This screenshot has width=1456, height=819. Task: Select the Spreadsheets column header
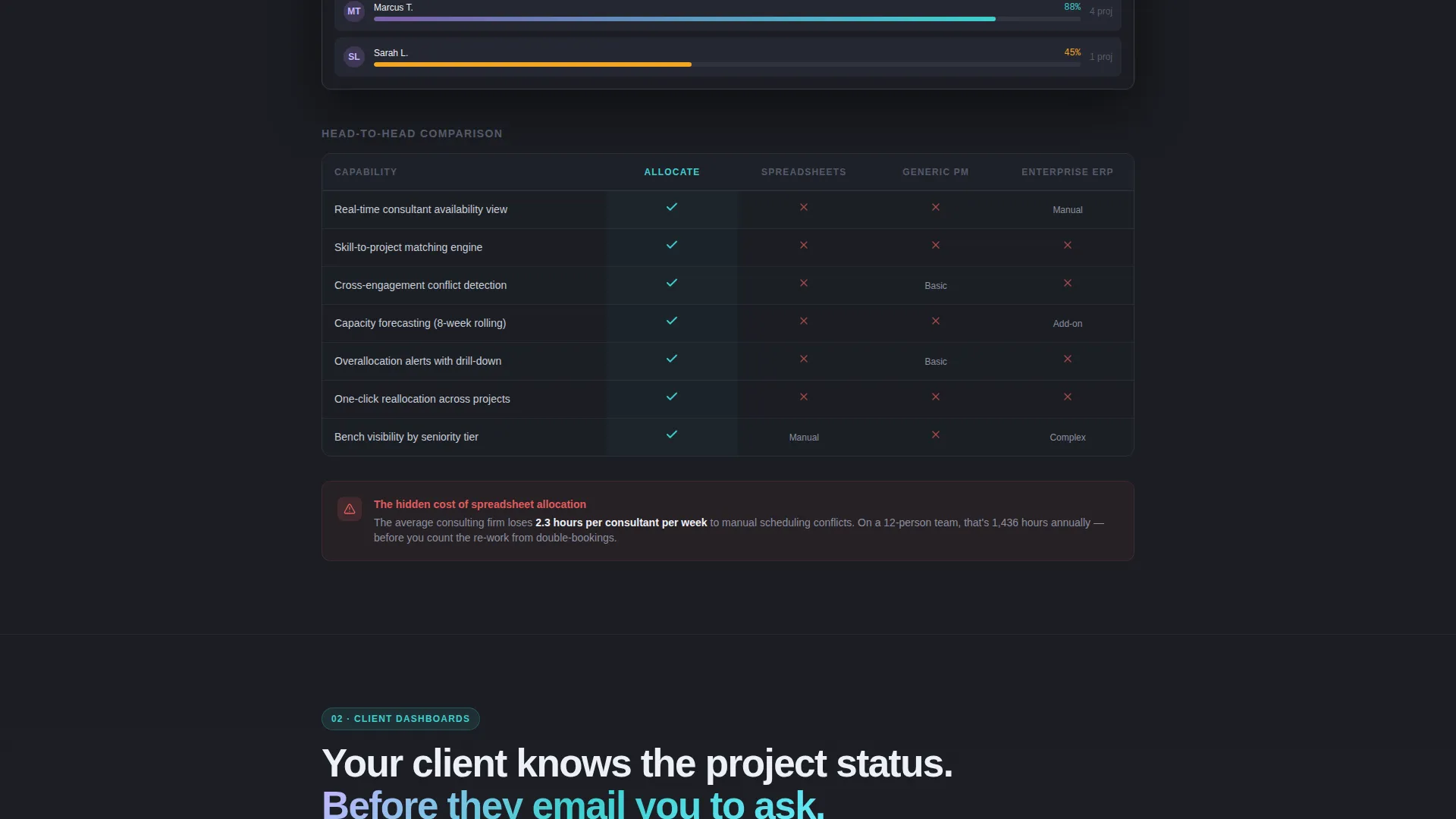pos(804,172)
